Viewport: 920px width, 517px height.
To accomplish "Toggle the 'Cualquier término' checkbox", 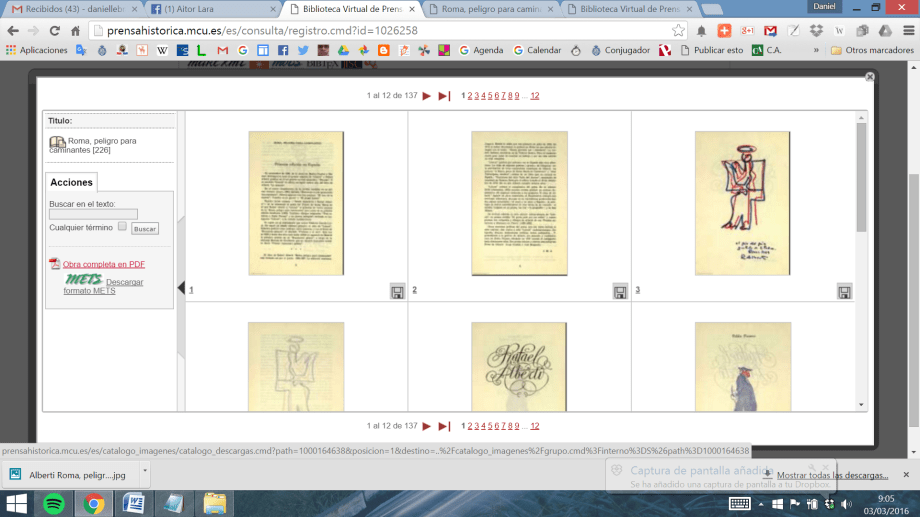I will coord(122,226).
